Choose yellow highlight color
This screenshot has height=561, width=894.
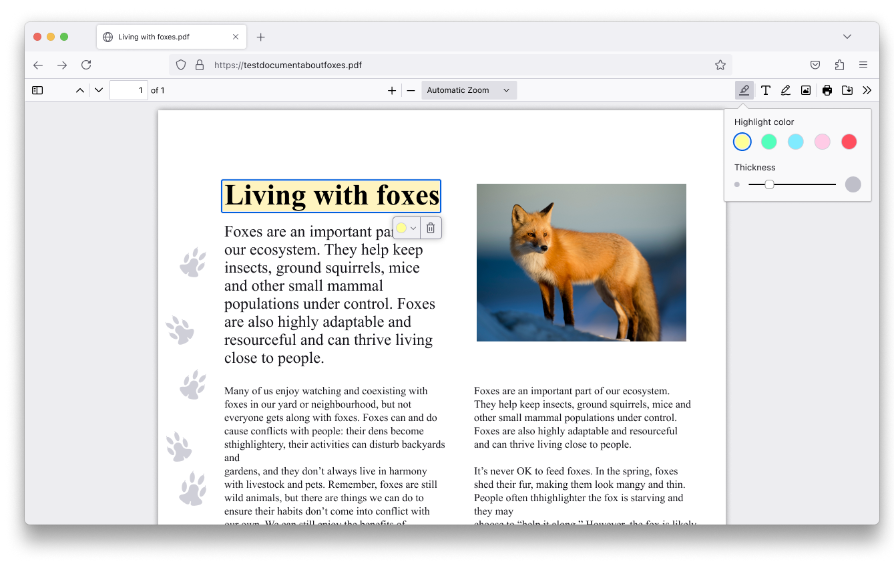(742, 141)
